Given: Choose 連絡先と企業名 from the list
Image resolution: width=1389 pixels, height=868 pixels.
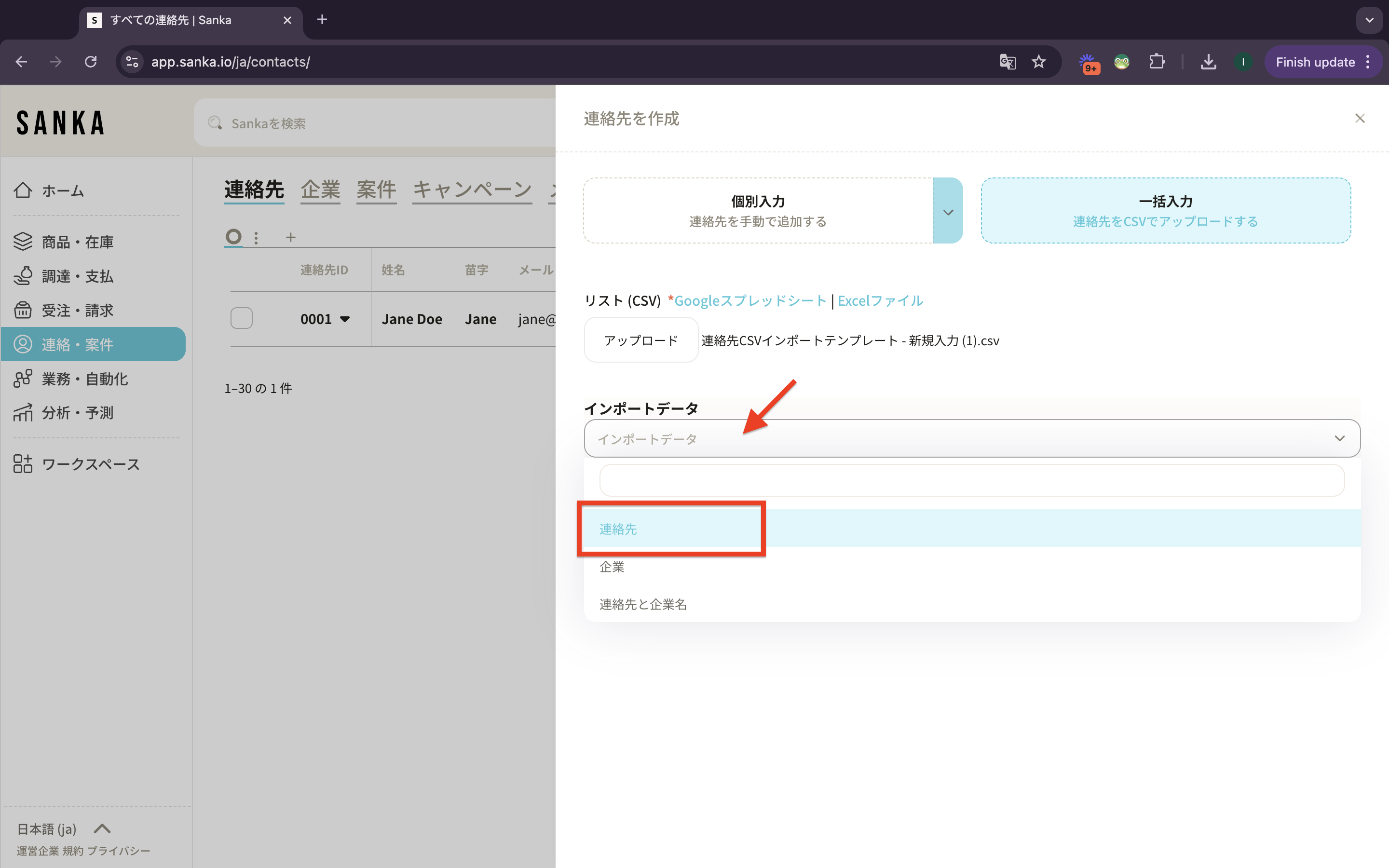Looking at the screenshot, I should tap(643, 604).
